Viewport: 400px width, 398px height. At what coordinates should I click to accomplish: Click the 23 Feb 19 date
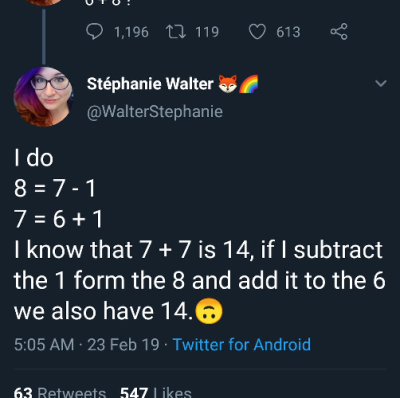coord(123,344)
